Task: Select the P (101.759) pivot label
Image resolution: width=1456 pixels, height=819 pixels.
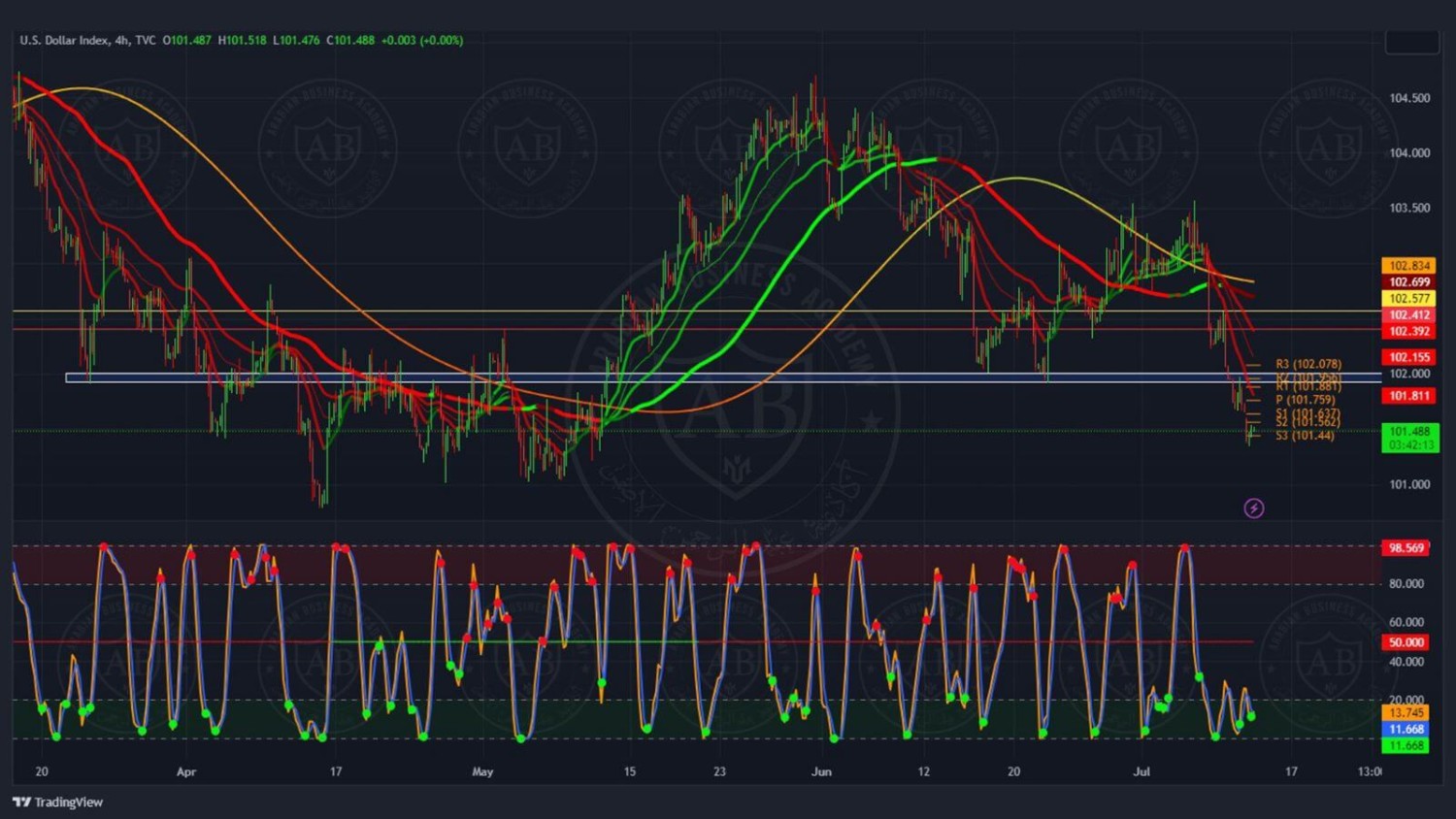Action: tap(1305, 400)
